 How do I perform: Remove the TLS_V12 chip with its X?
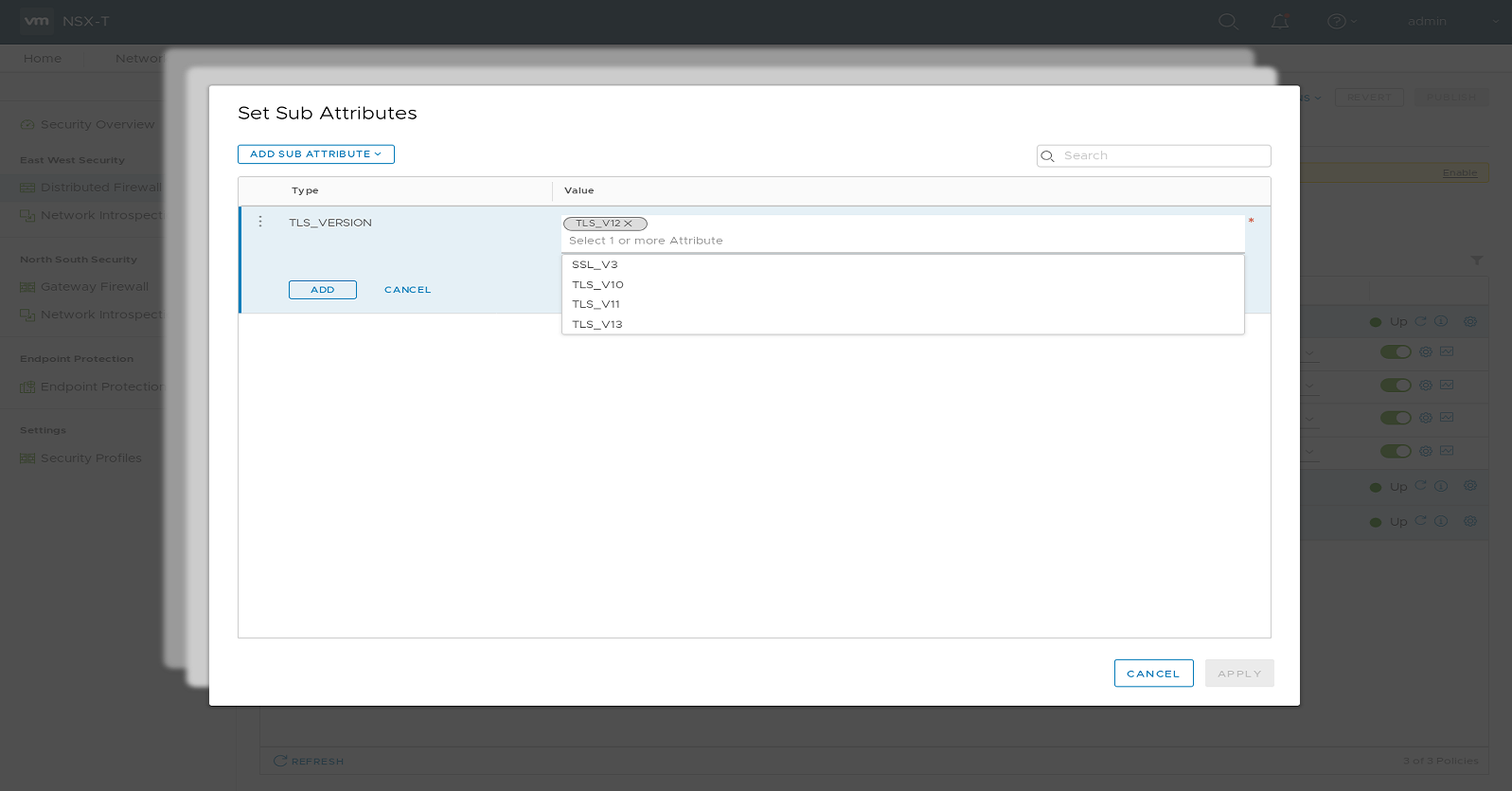(x=628, y=224)
